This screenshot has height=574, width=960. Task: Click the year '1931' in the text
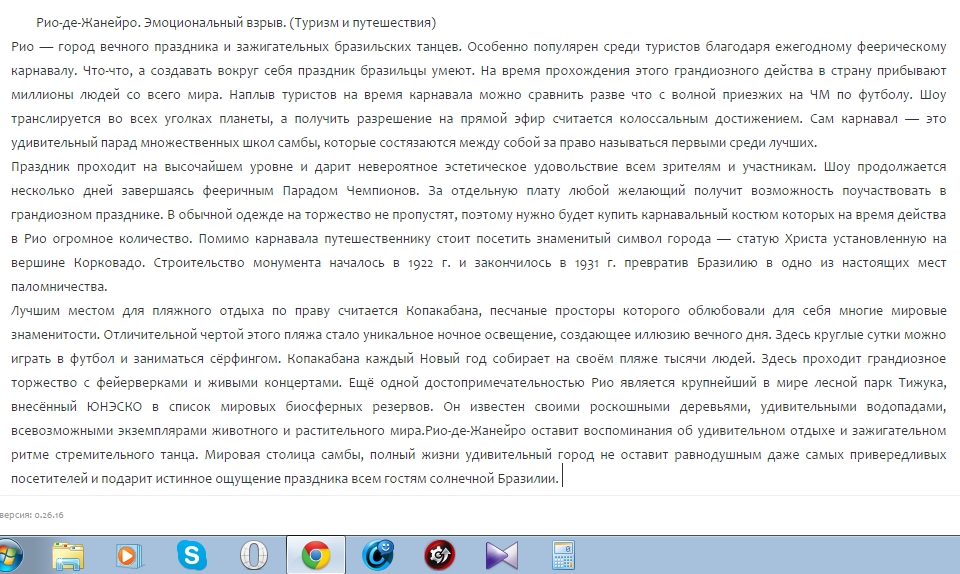click(x=587, y=263)
